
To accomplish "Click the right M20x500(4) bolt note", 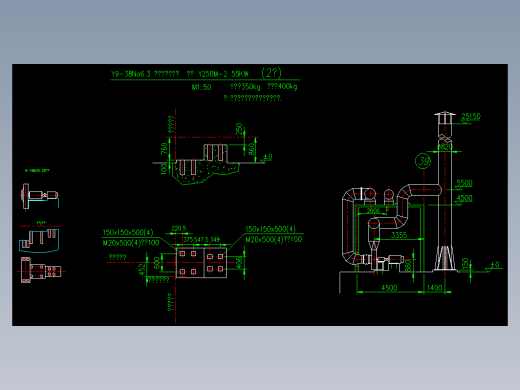I will point(274,239).
